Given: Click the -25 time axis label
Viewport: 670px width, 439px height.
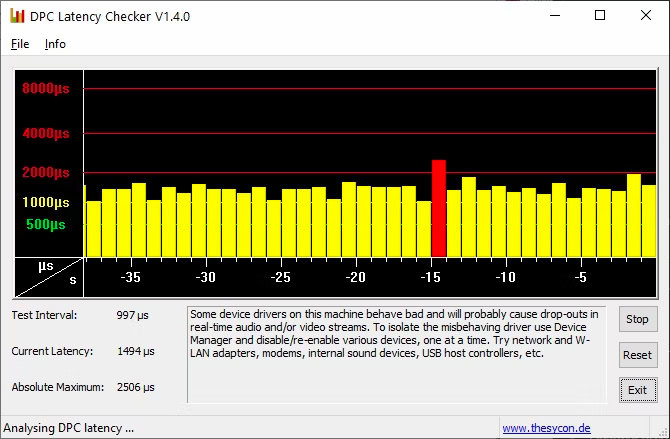Looking at the screenshot, I should click(x=281, y=277).
